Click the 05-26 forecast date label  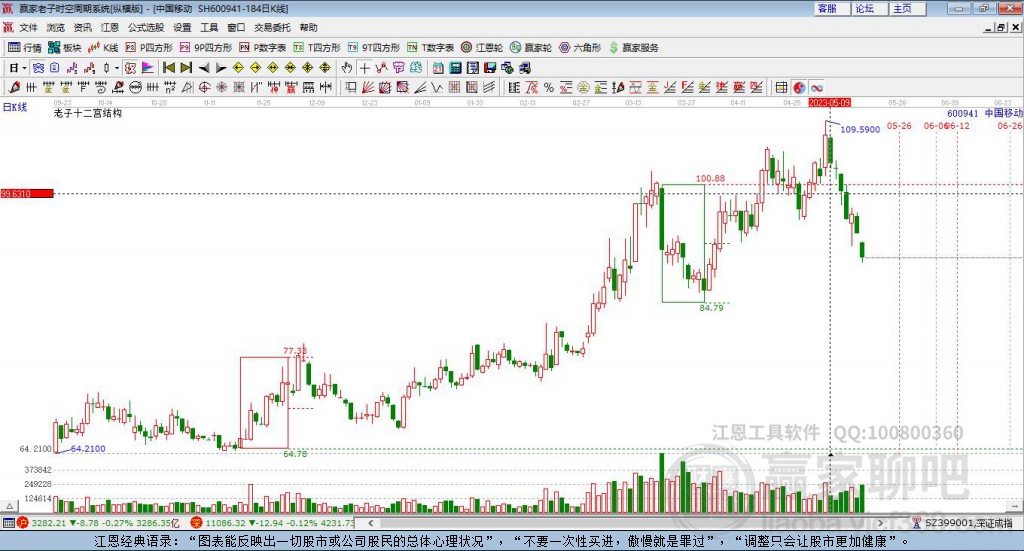pyautogui.click(x=899, y=126)
